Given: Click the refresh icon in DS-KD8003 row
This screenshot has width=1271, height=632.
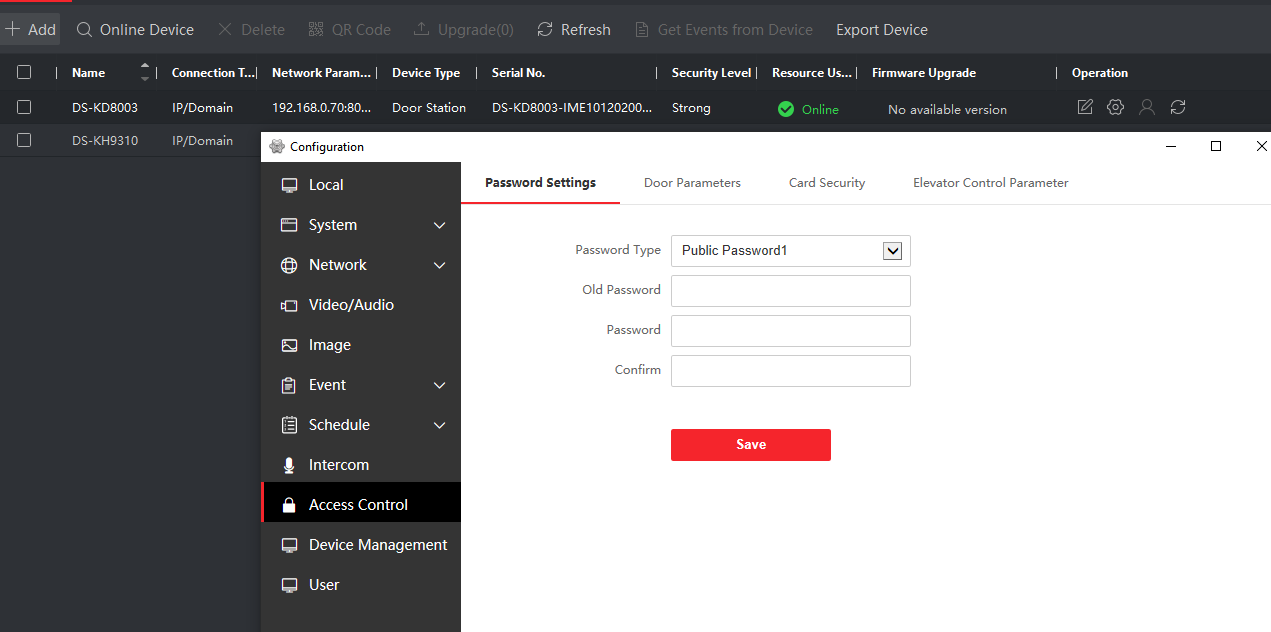Looking at the screenshot, I should [x=1178, y=107].
